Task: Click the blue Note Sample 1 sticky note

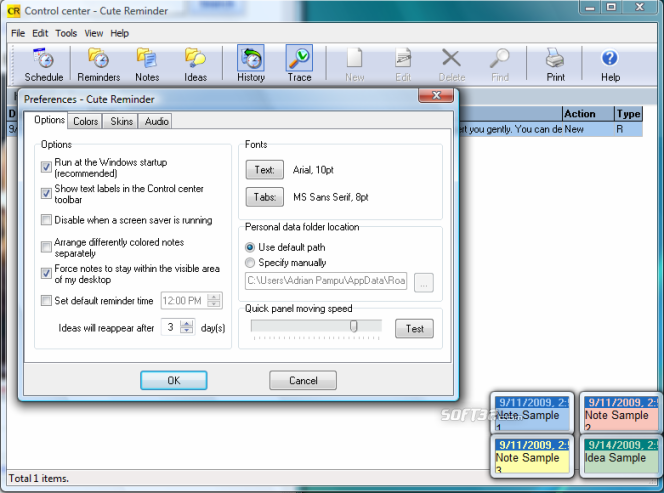Action: (532, 413)
